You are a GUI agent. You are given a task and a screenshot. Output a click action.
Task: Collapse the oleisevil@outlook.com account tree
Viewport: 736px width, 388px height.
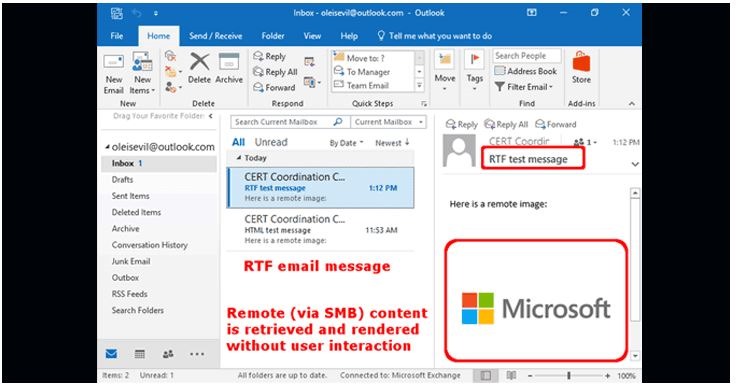107,147
